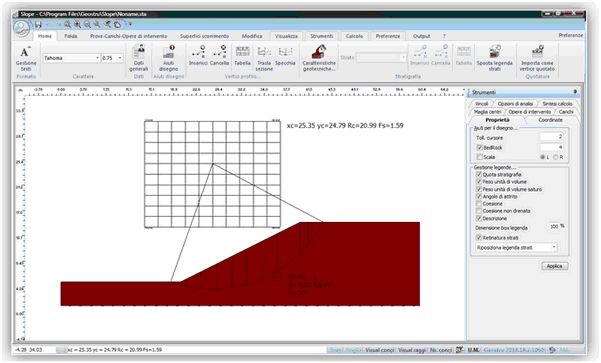Click Trasla sezione tool
The image size is (601, 363).
coord(264,58)
